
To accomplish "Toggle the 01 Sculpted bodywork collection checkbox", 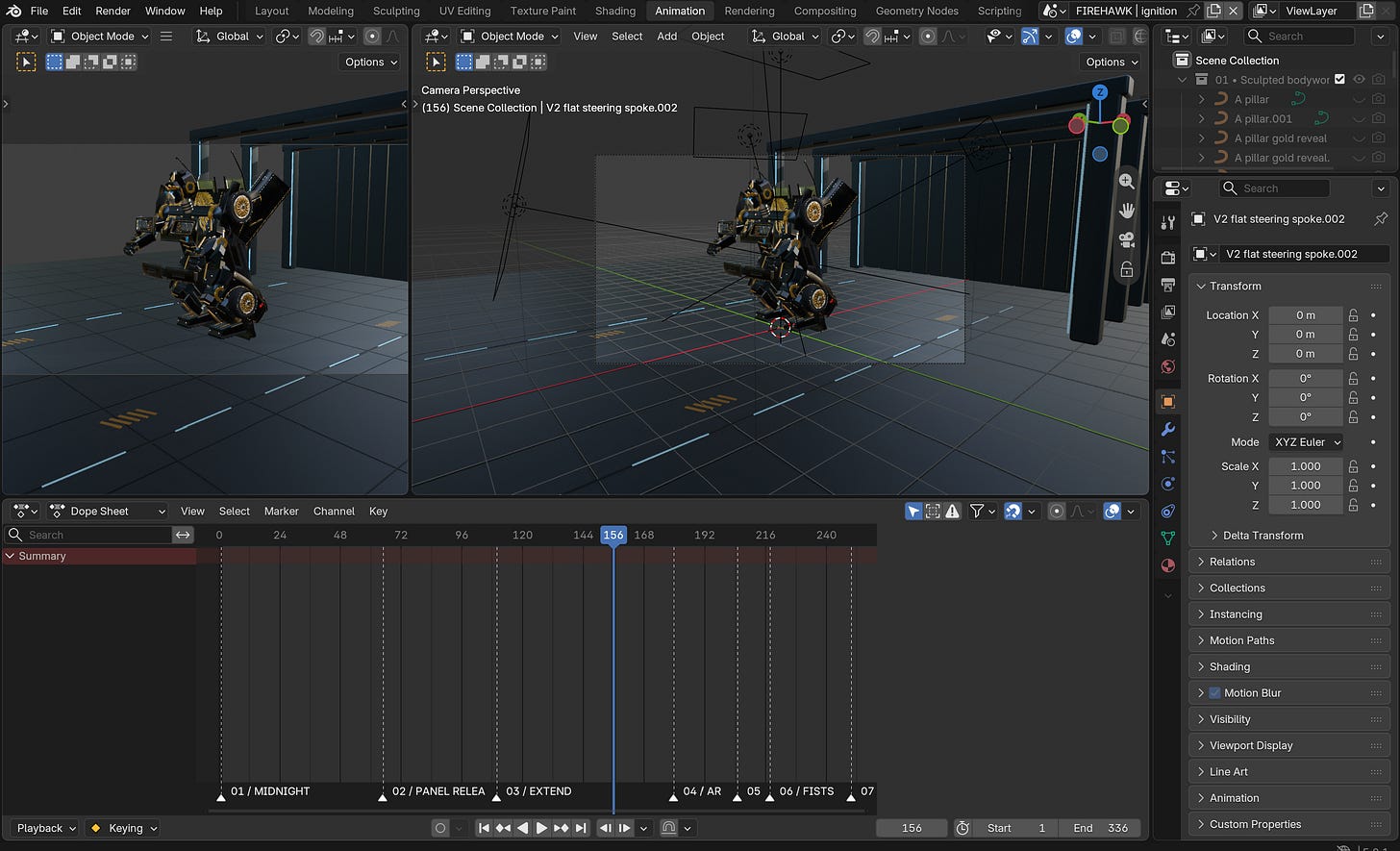I will (x=1339, y=80).
